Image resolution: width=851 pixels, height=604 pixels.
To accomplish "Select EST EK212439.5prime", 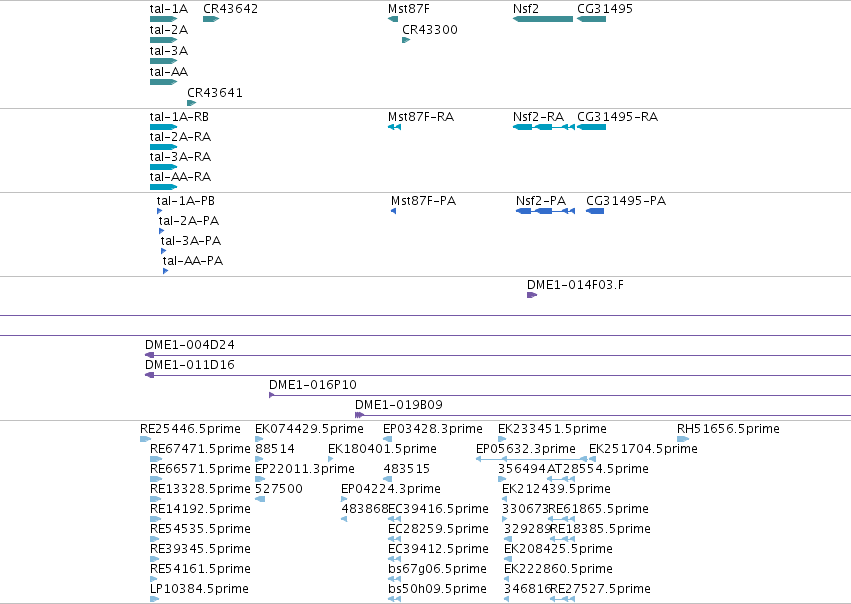I will 505,499.
